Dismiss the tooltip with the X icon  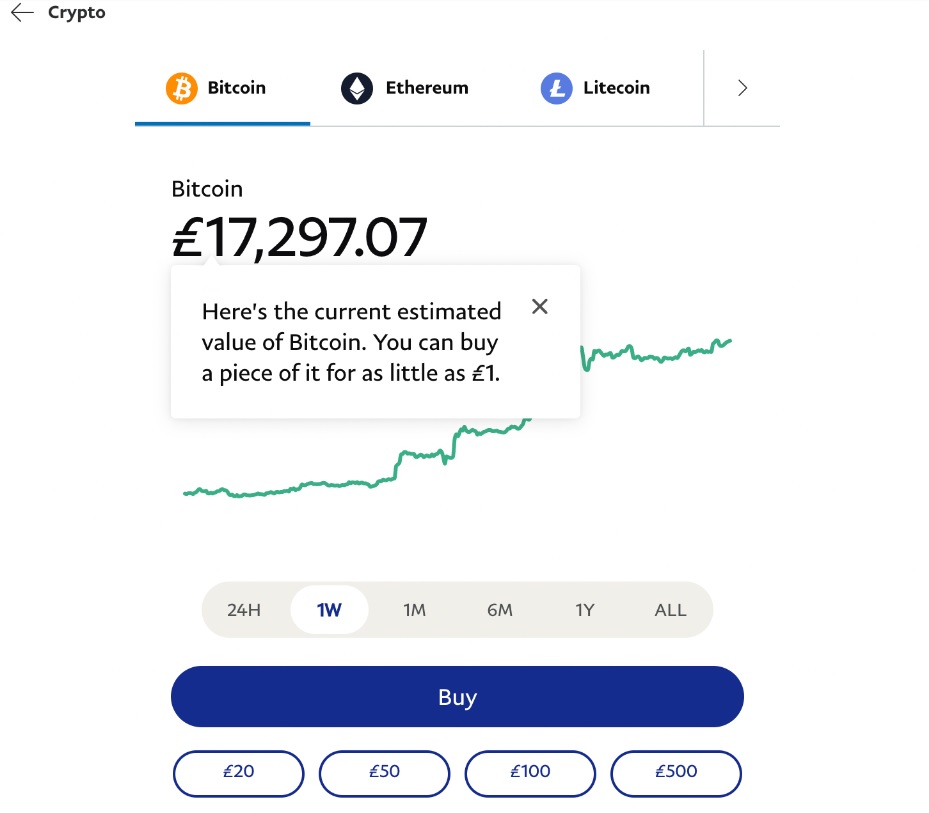click(540, 306)
